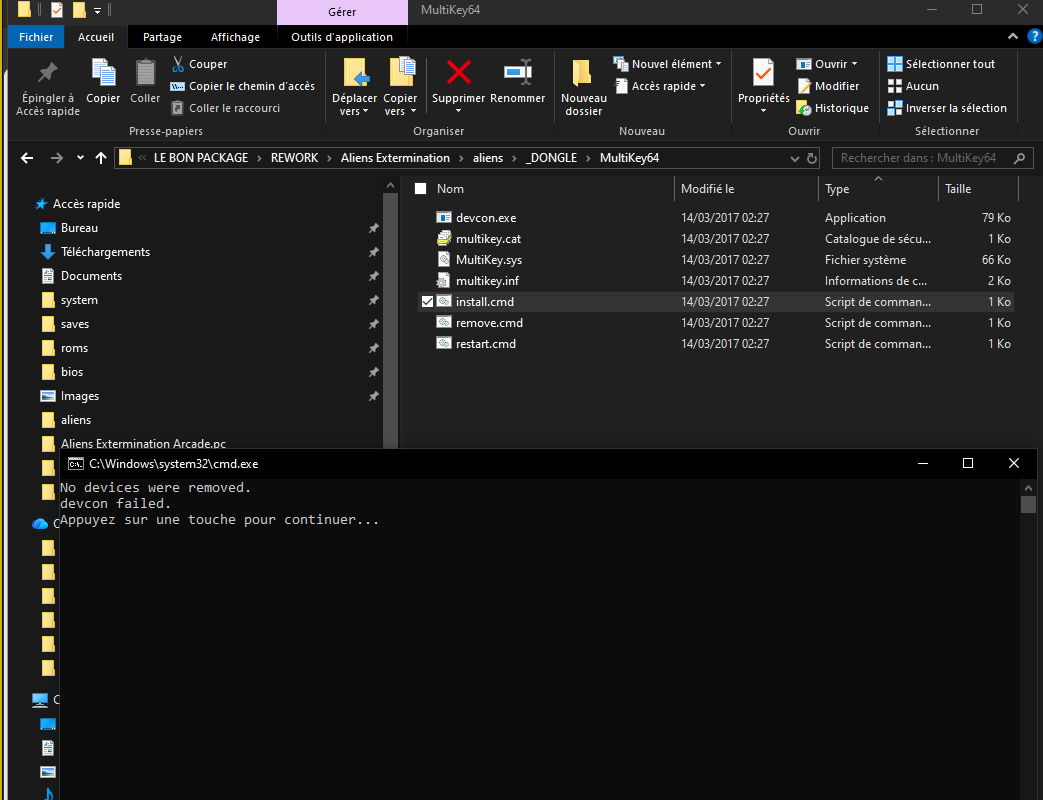Click the Copier ribbon icon
The width and height of the screenshot is (1043, 800).
[x=103, y=73]
